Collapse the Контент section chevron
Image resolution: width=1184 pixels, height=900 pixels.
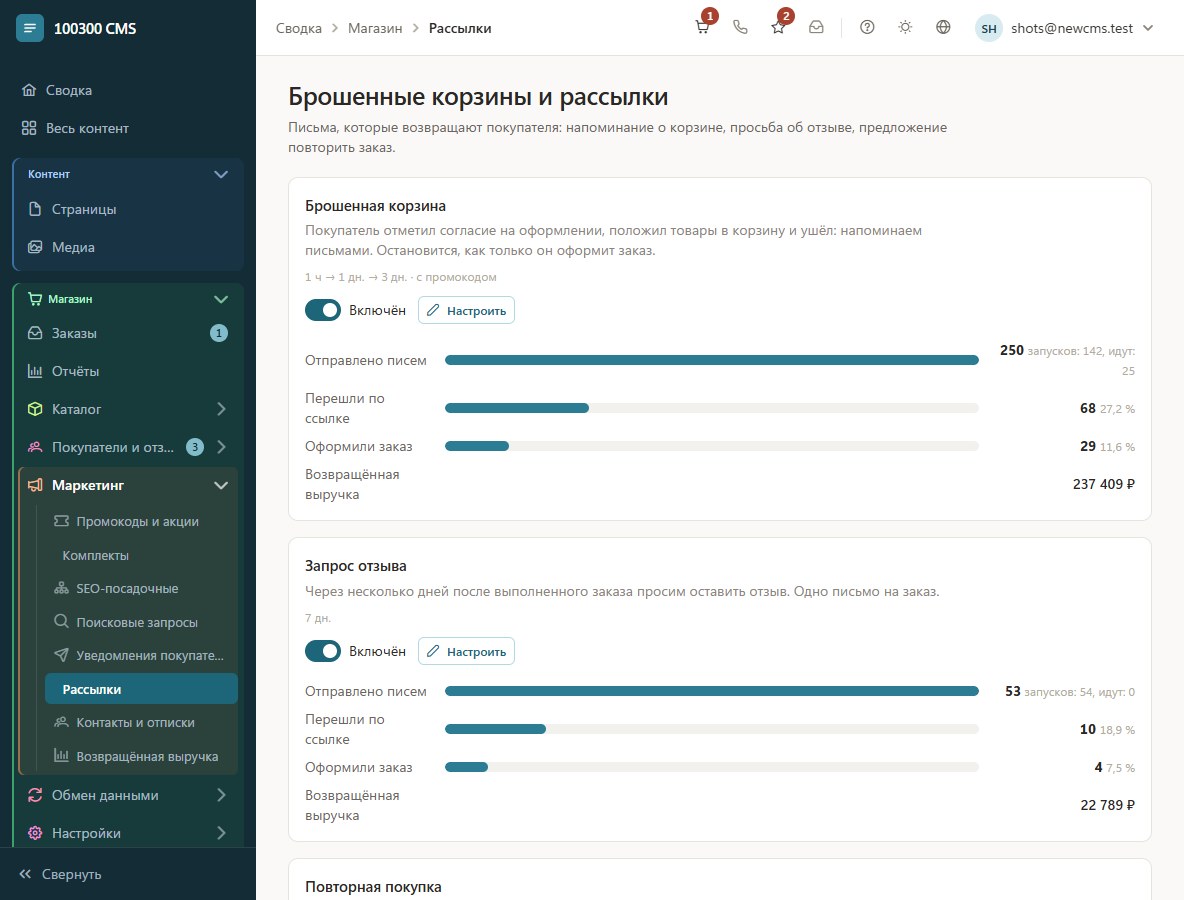coord(220,174)
